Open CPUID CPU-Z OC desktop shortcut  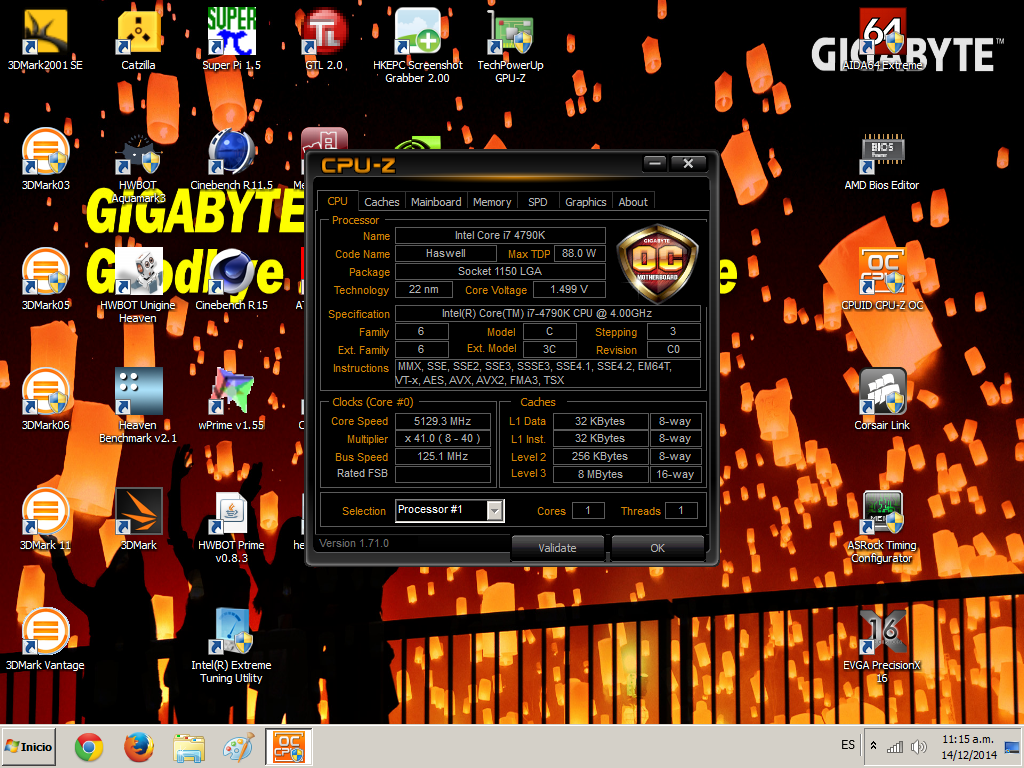tap(882, 280)
